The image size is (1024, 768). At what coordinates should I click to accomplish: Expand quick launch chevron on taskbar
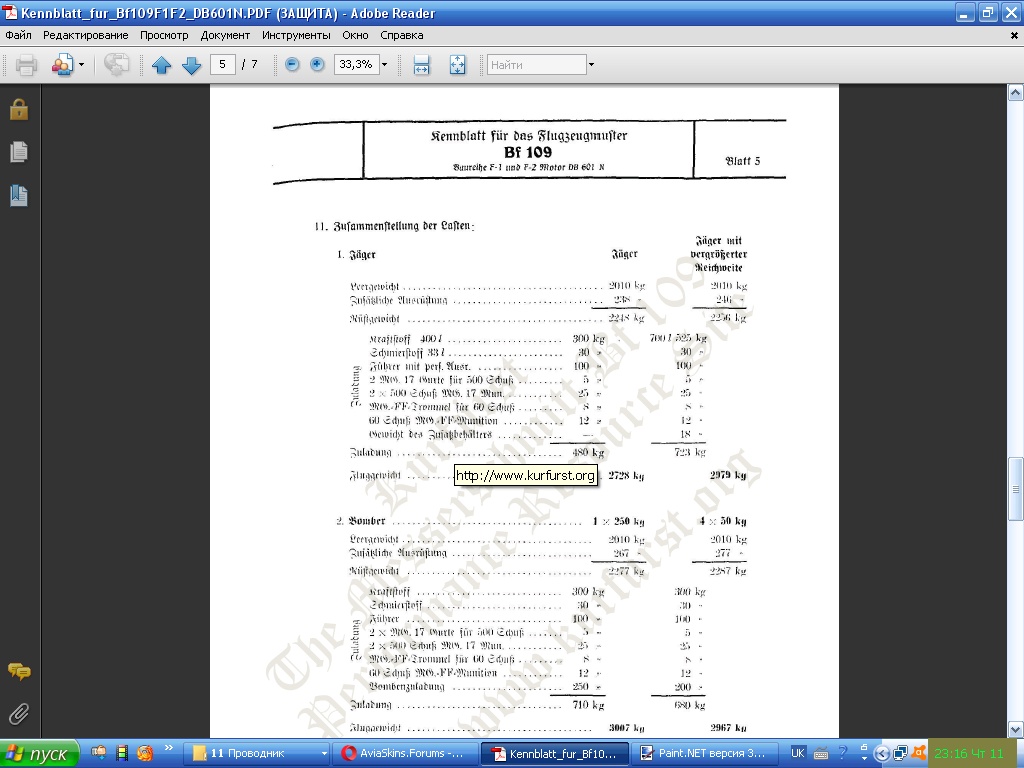(168, 748)
